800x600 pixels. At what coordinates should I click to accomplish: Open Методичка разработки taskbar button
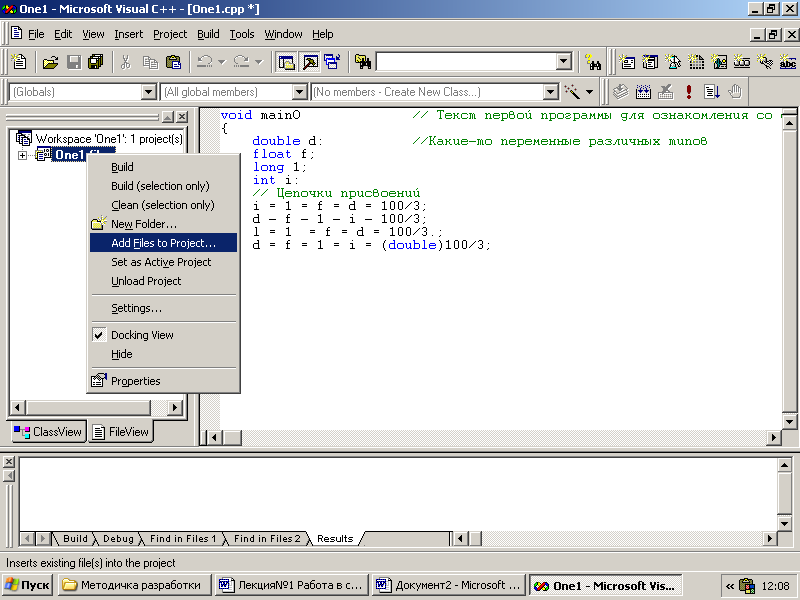click(134, 585)
